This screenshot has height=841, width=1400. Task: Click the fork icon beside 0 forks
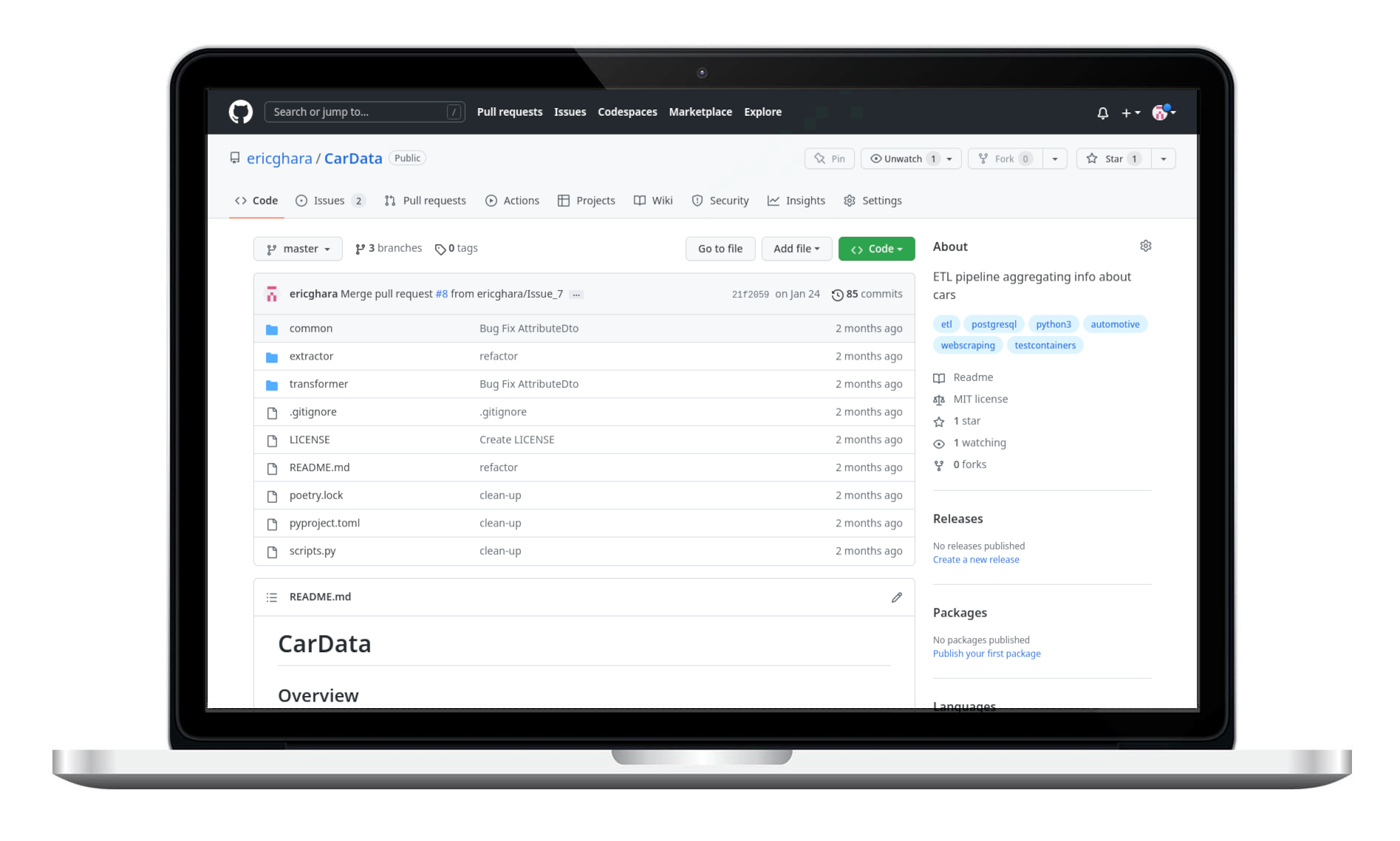pos(939,465)
